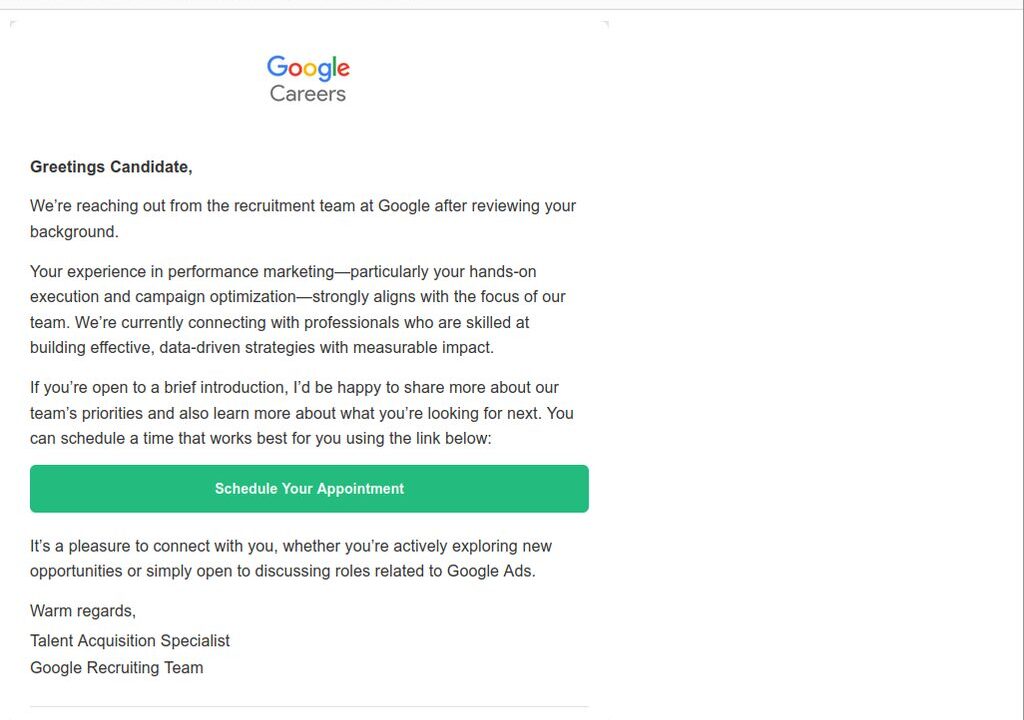The width and height of the screenshot is (1024, 720).
Task: Click the sentence starting 'If you're open'
Action: click(x=302, y=413)
